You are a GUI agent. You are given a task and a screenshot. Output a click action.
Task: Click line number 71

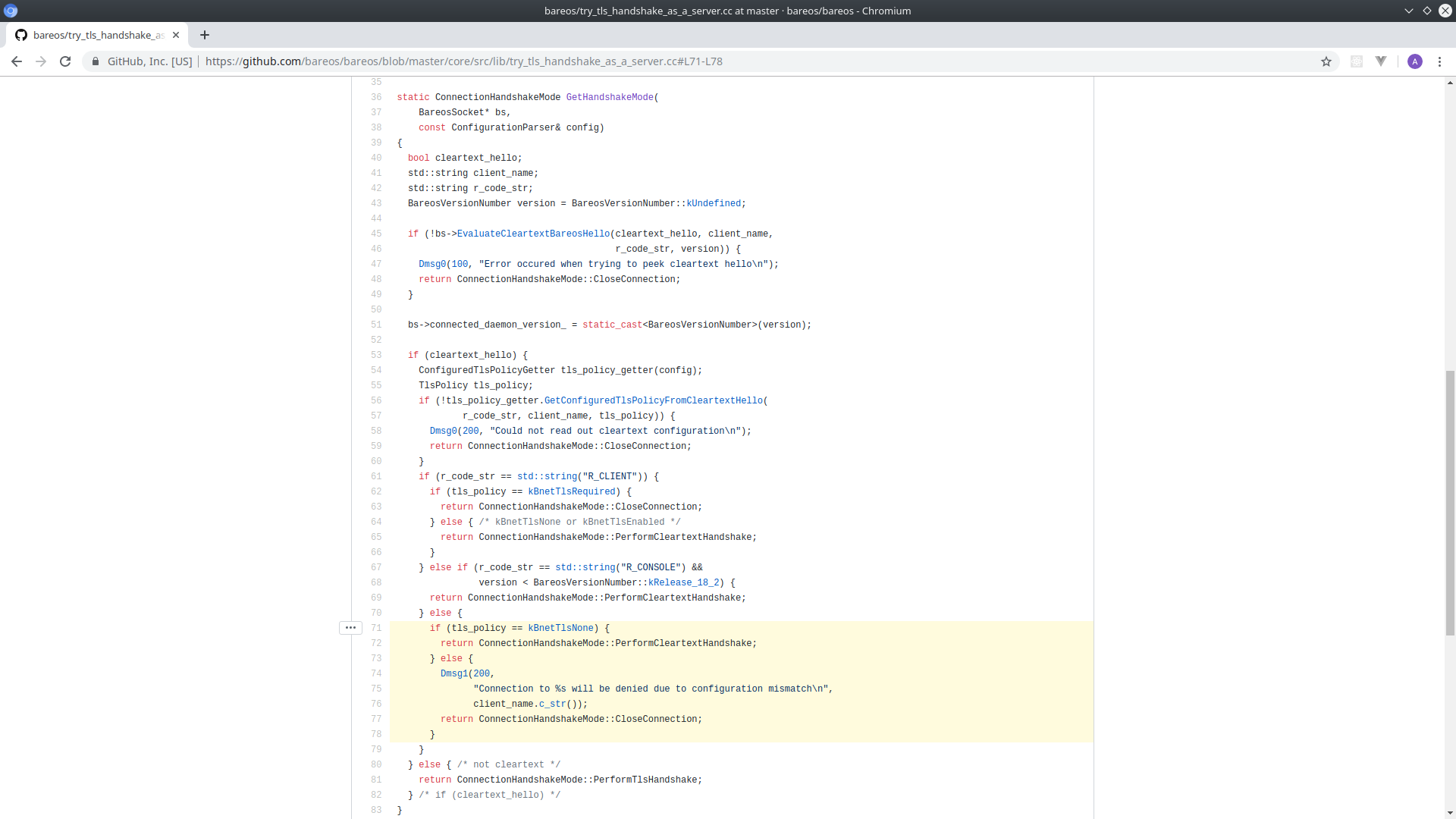[x=376, y=628]
